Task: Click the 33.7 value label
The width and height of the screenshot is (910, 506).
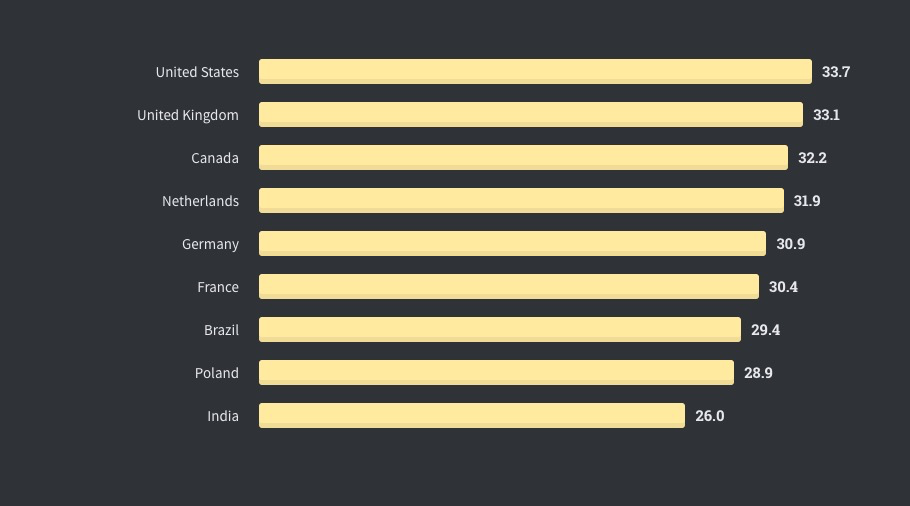Action: 836,72
